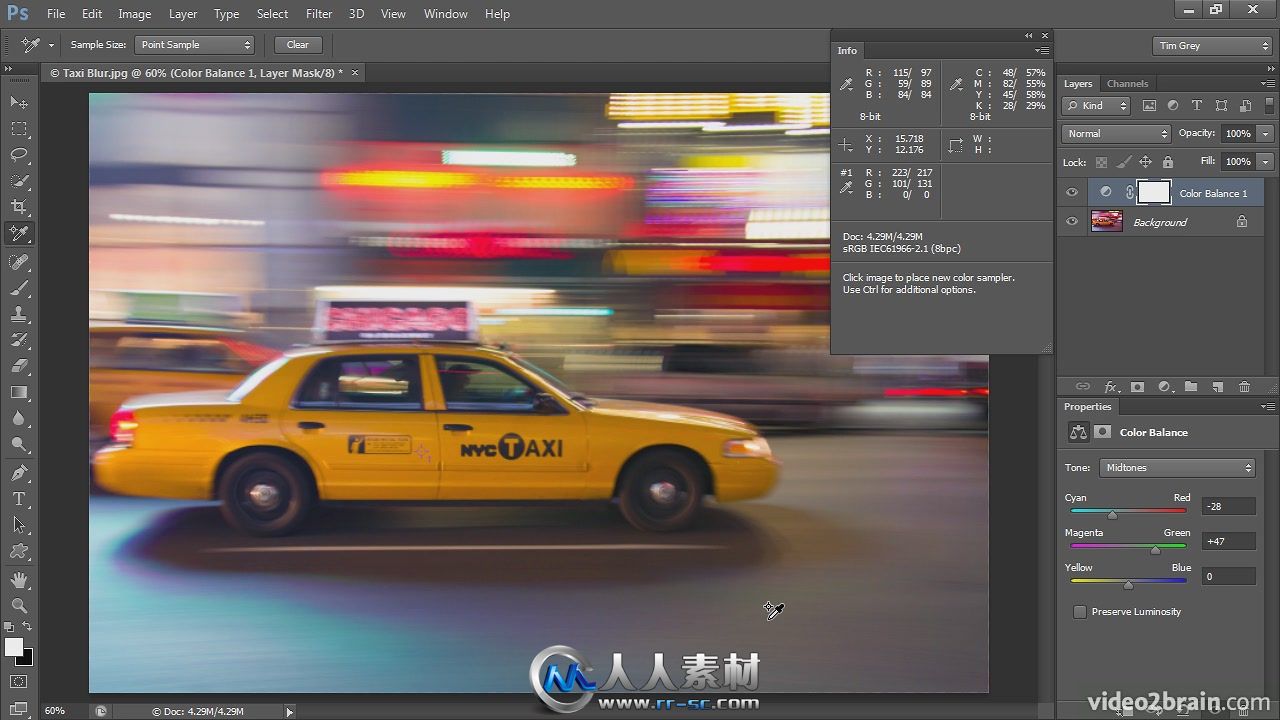Open the layer Kind filter dropdown
The image size is (1280, 720).
1096,105
